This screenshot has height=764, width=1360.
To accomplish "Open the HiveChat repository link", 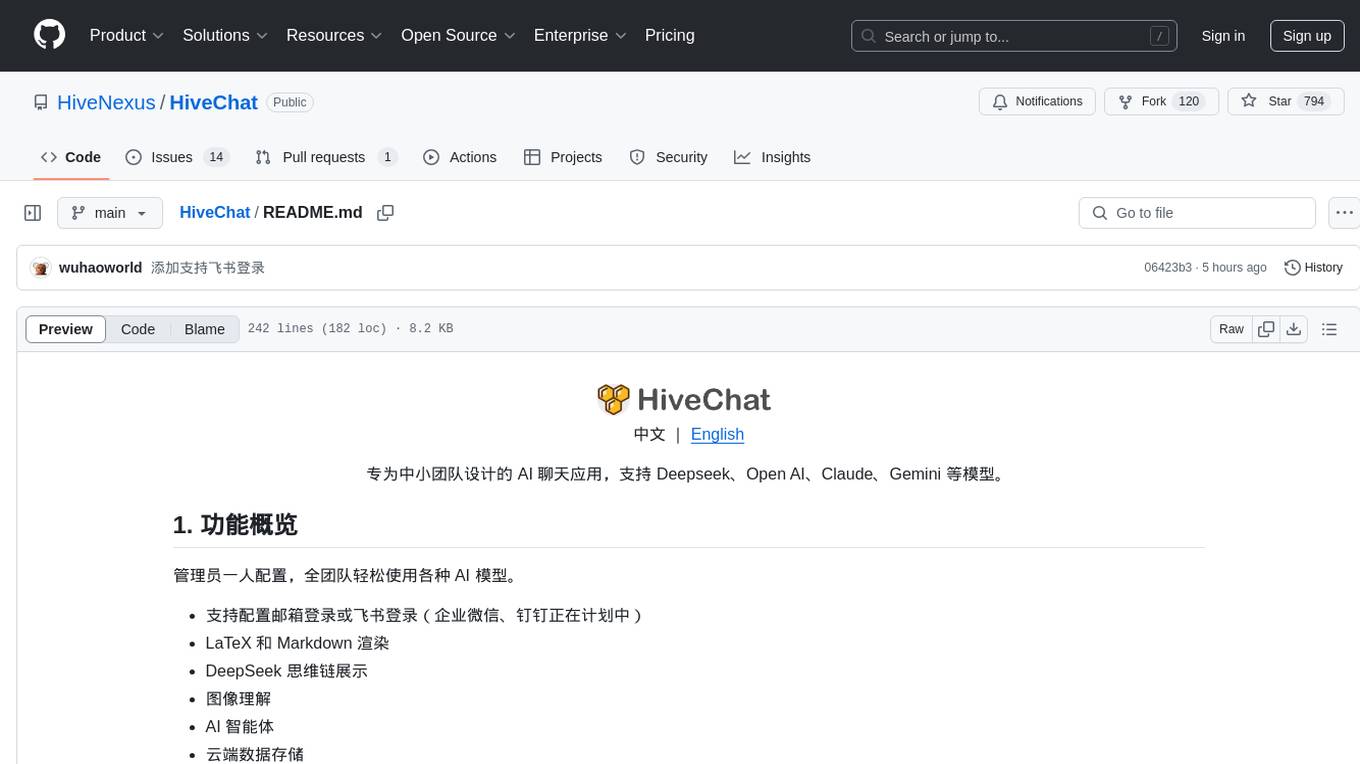I will tap(214, 102).
